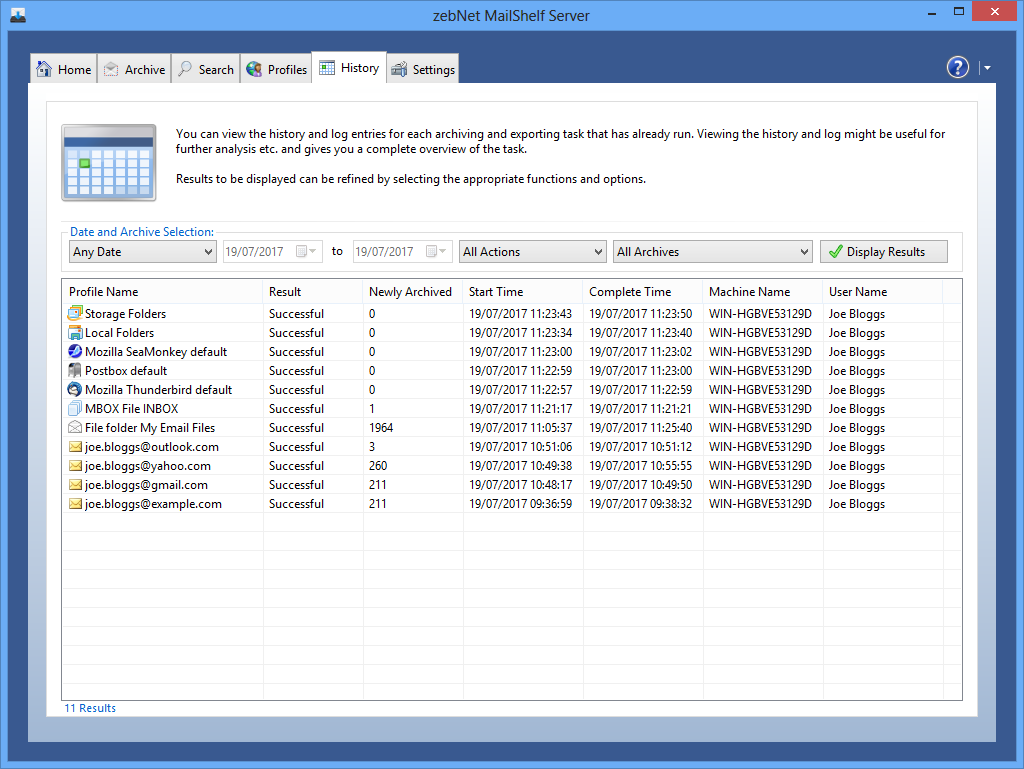Go to the Profiles tab
The width and height of the screenshot is (1024, 769).
pos(276,70)
